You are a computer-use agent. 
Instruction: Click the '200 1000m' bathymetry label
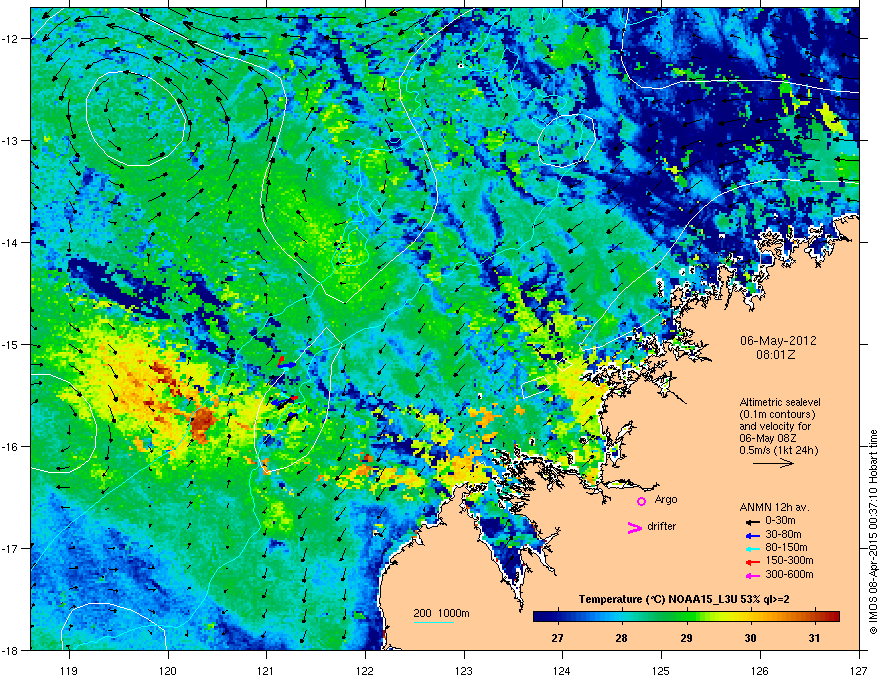441,613
